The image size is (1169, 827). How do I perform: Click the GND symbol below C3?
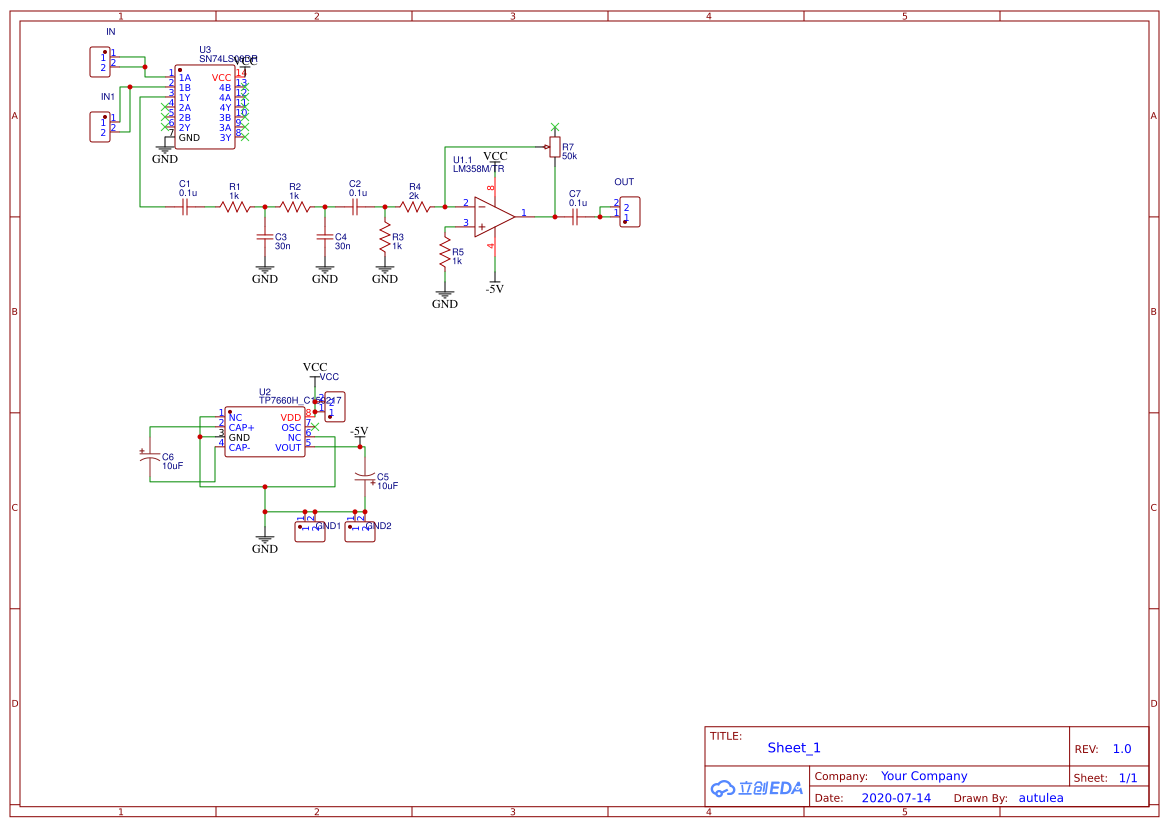pyautogui.click(x=265, y=274)
